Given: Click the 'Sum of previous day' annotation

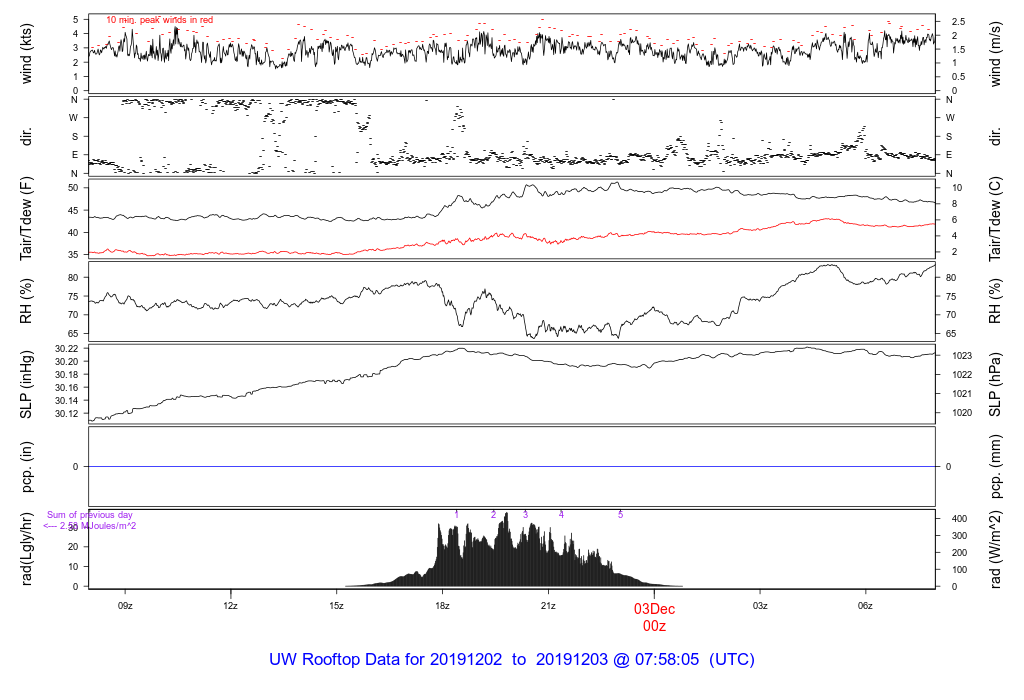Looking at the screenshot, I should point(89,515).
